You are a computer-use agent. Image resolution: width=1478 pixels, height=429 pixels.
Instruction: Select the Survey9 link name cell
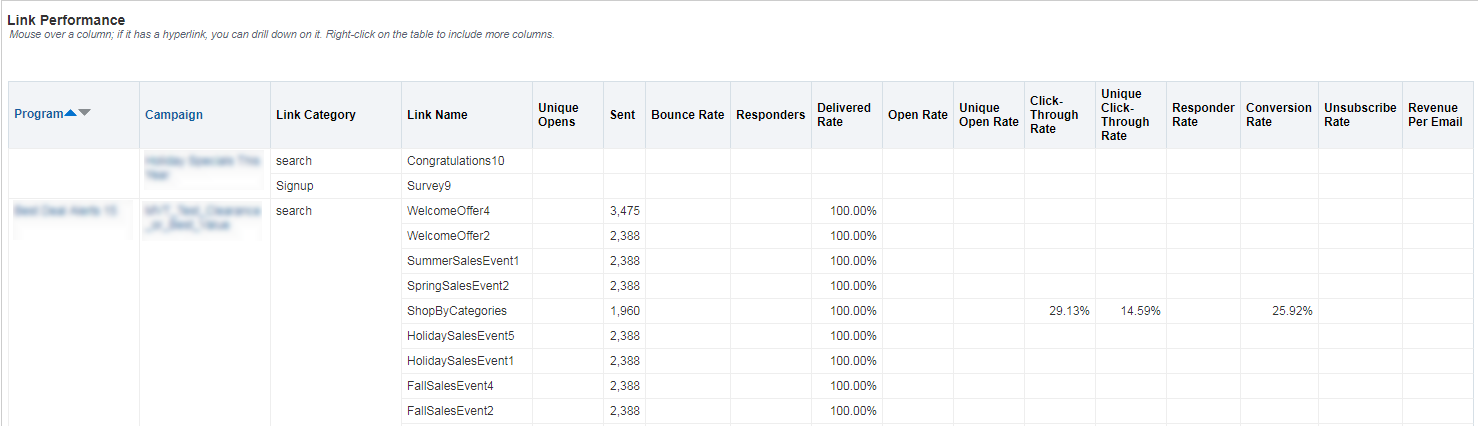[x=431, y=186]
